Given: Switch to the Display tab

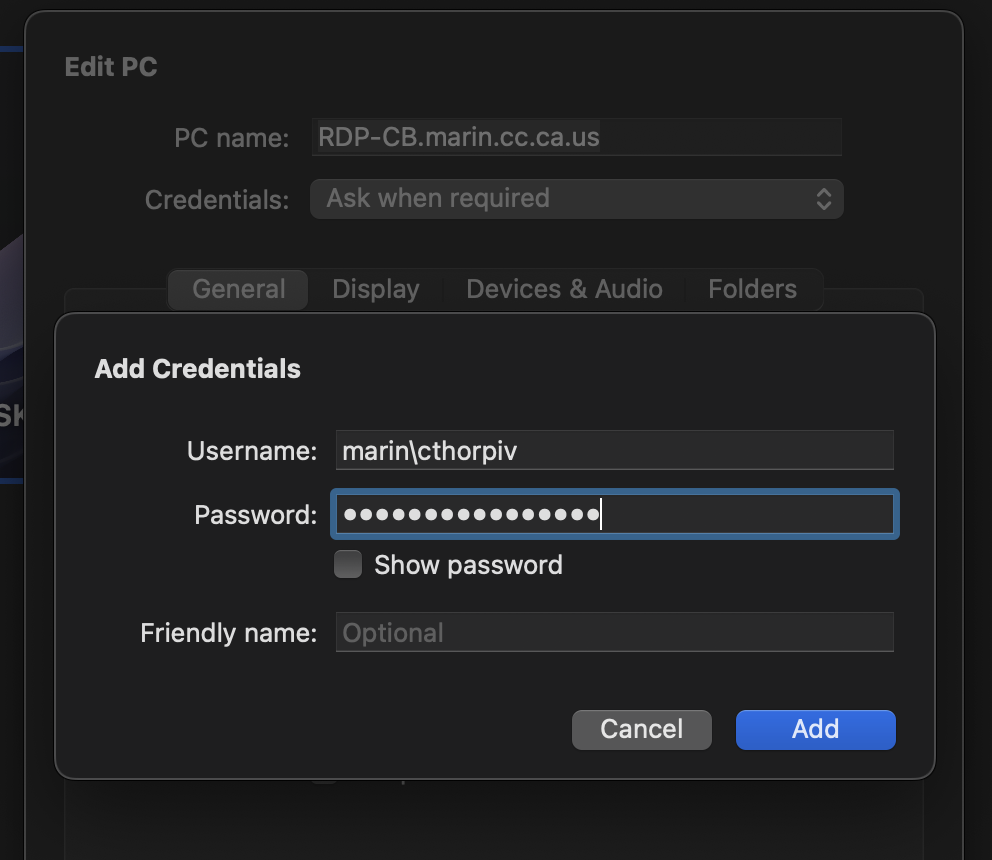Looking at the screenshot, I should click(375, 289).
